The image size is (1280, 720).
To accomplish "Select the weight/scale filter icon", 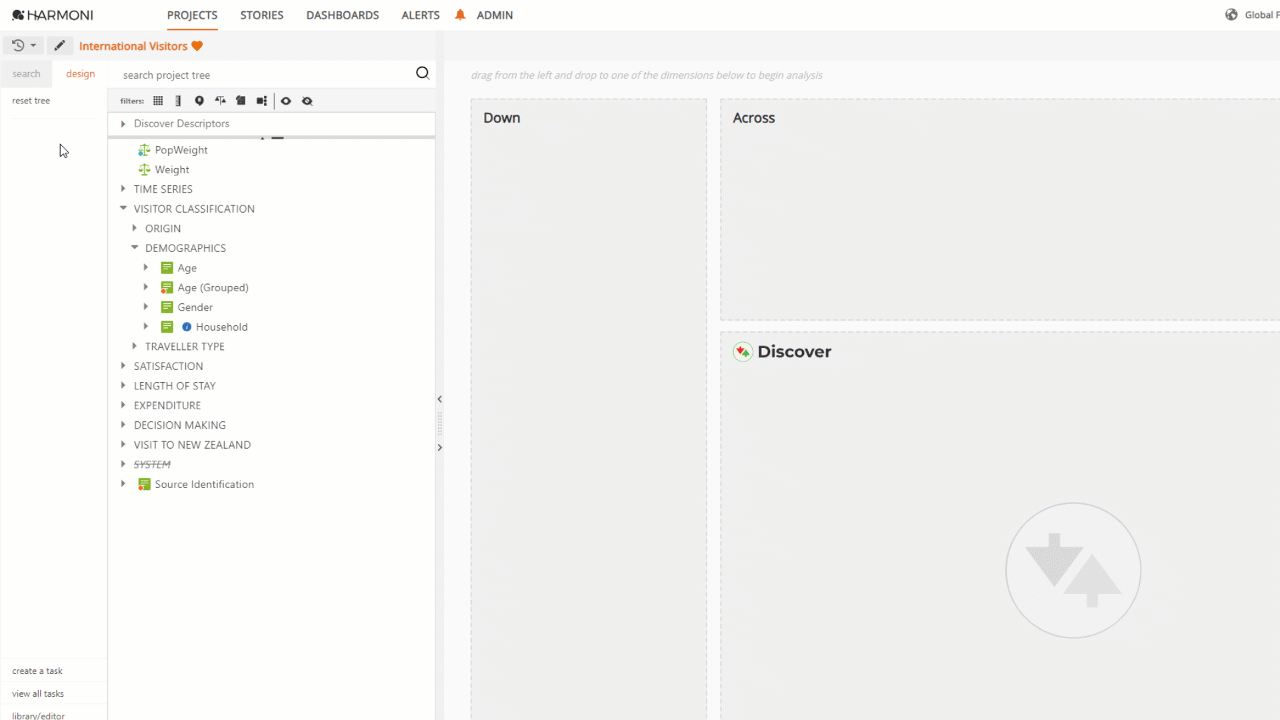I will click(220, 100).
